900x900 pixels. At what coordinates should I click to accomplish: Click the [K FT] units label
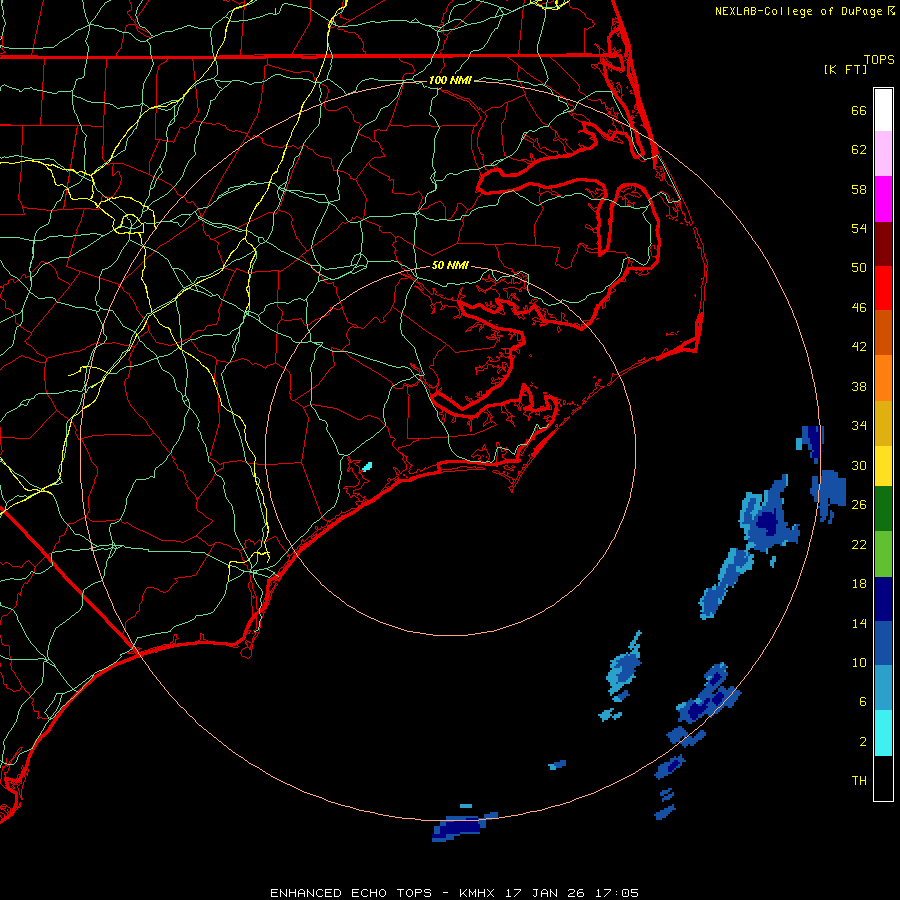845,69
